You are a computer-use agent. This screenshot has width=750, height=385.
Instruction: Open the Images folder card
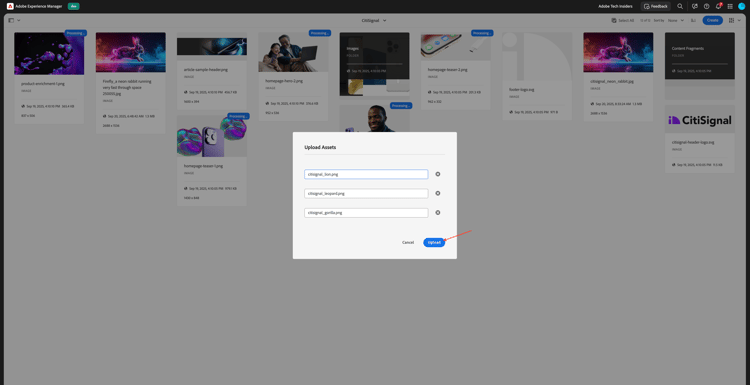[375, 64]
